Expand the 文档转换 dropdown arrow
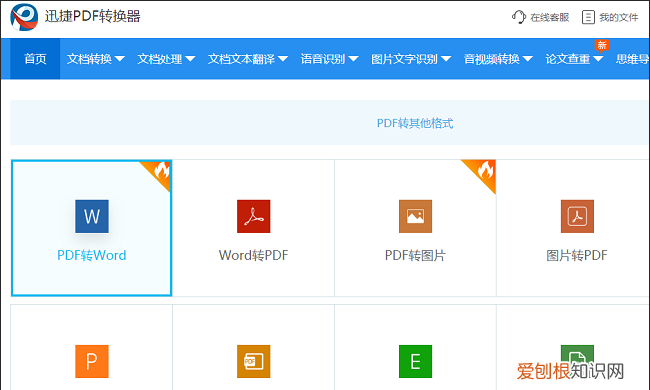Screen dimensions: 650x390 pos(119,59)
